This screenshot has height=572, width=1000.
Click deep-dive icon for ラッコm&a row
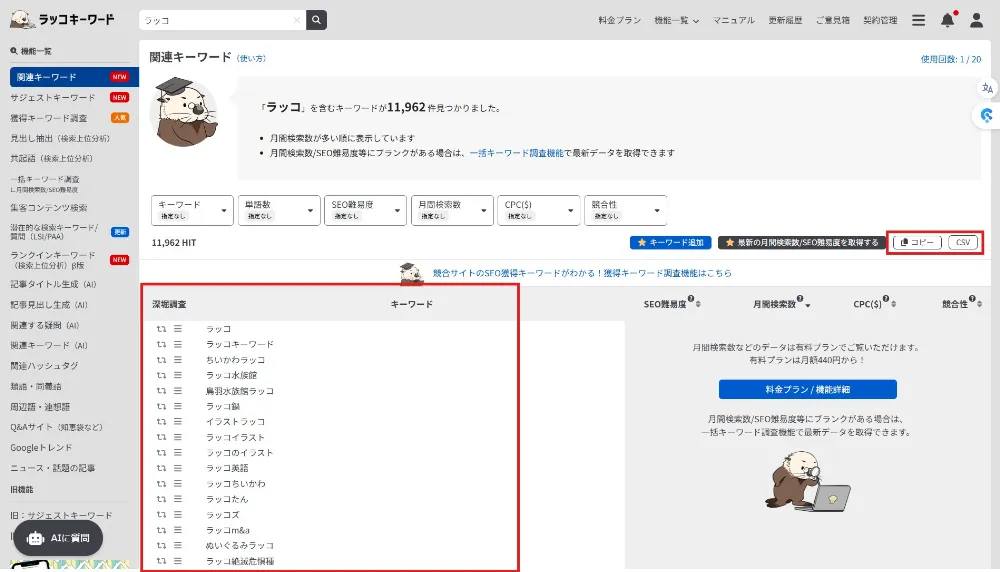[161, 530]
